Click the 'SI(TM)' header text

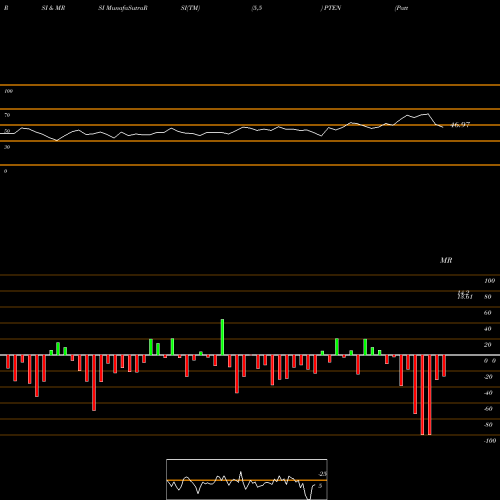tap(190, 8)
